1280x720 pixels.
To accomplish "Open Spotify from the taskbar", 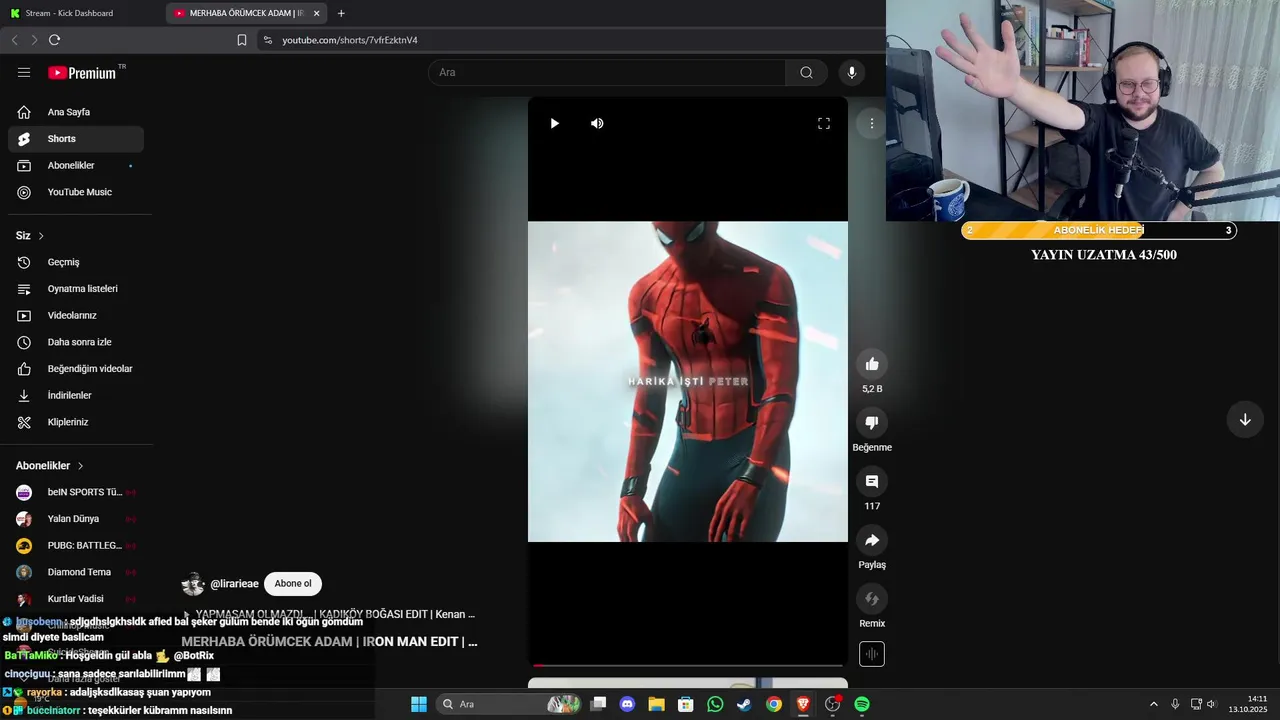I will tap(862, 704).
